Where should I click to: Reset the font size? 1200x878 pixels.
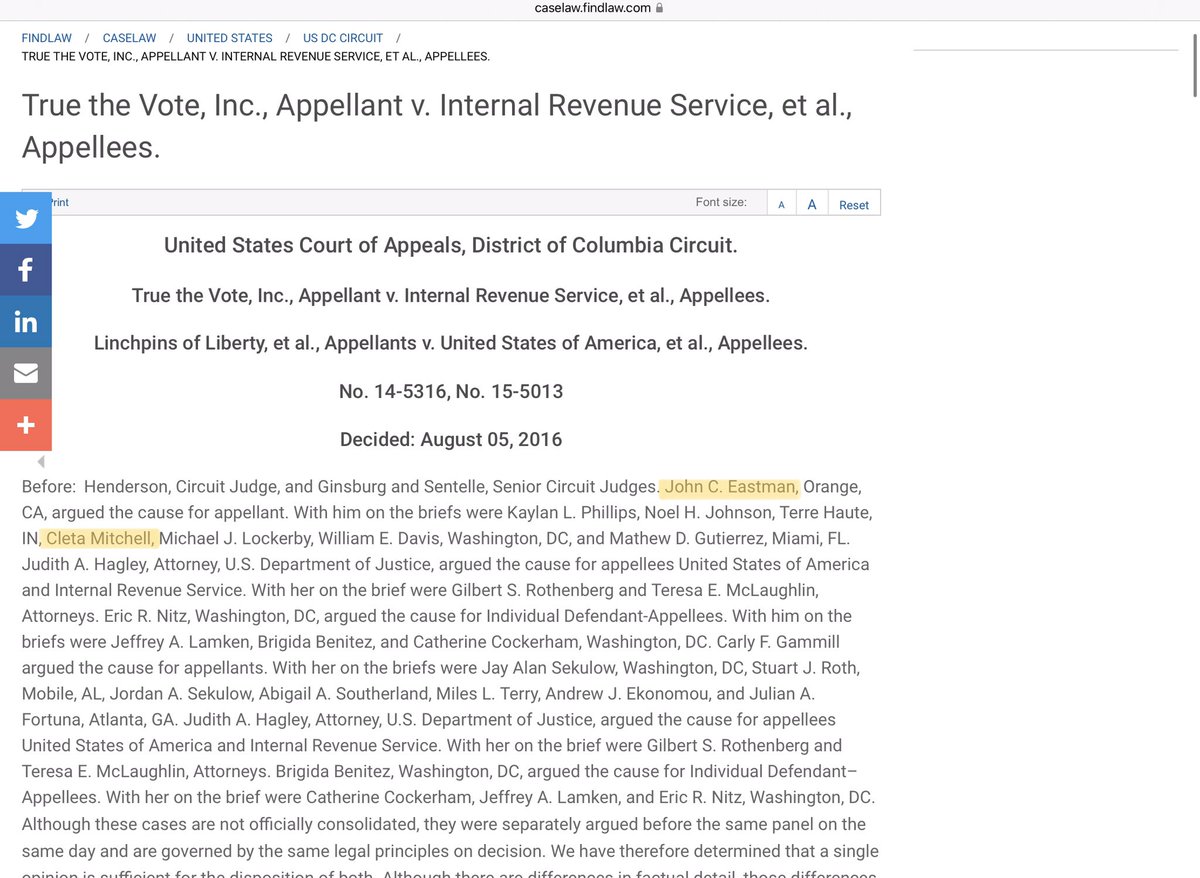tap(854, 205)
